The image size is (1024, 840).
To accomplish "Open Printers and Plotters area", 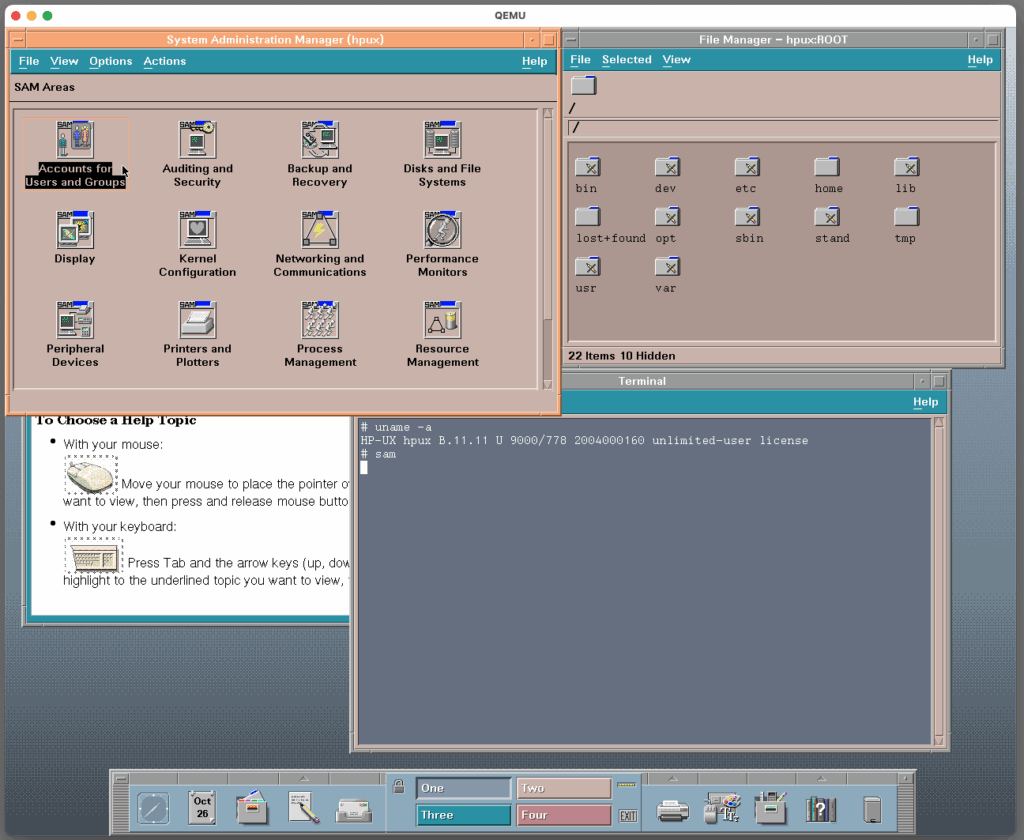I will pos(197,321).
